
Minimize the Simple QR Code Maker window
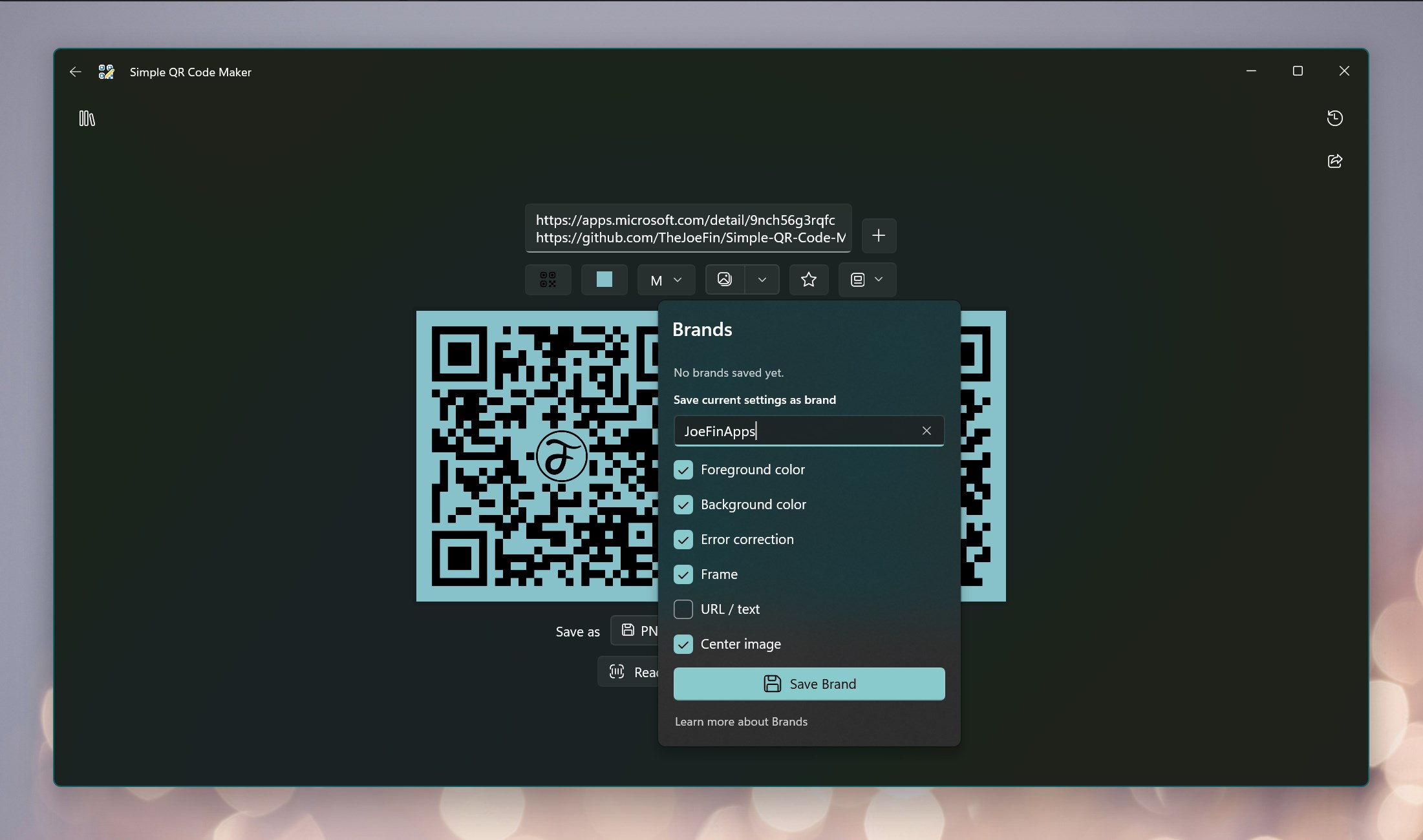(x=1251, y=71)
